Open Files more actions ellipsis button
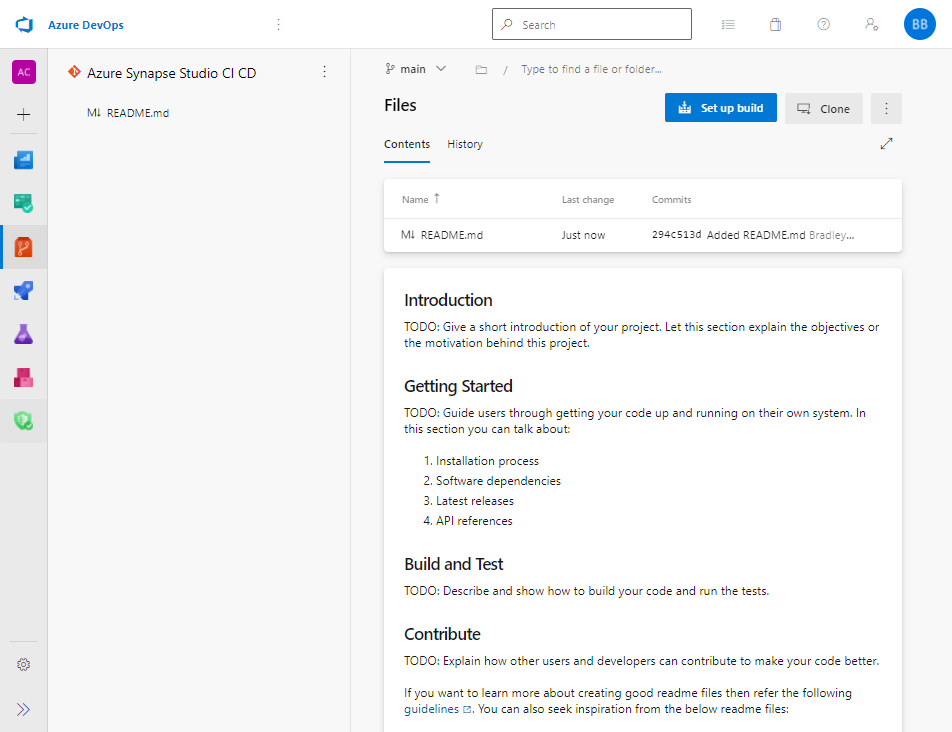 point(886,109)
